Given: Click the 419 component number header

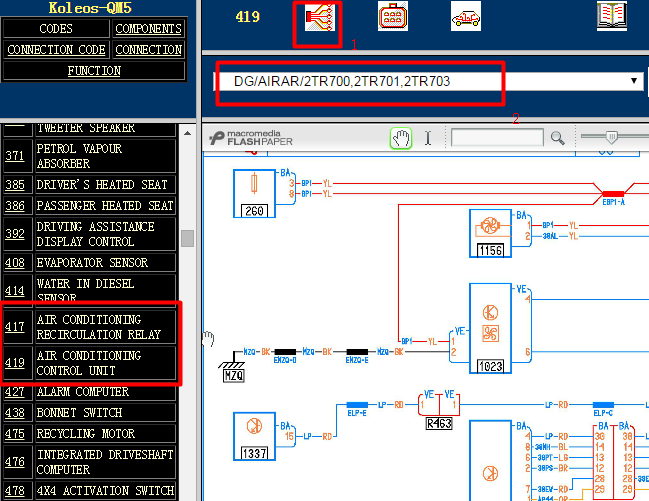Looking at the screenshot, I should coord(248,17).
